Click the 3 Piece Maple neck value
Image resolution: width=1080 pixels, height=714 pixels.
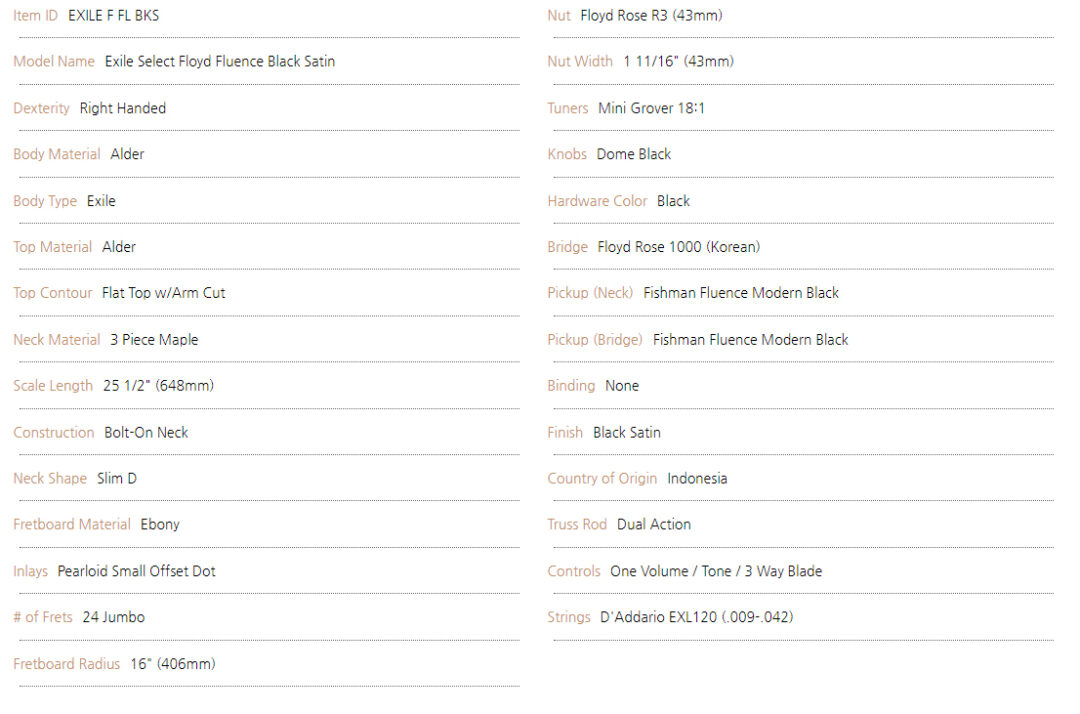[x=154, y=339]
